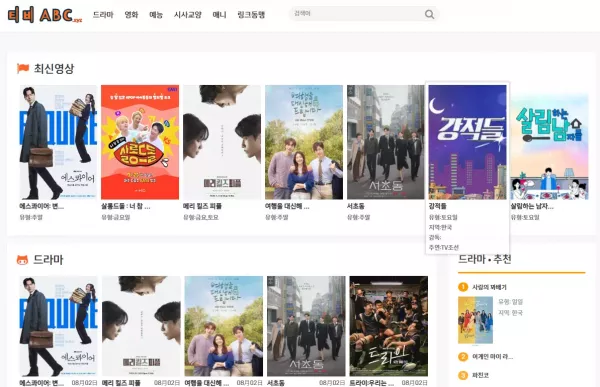Click 유형:금요일 under 살롱드돌
This screenshot has width=600, height=387.
point(116,217)
